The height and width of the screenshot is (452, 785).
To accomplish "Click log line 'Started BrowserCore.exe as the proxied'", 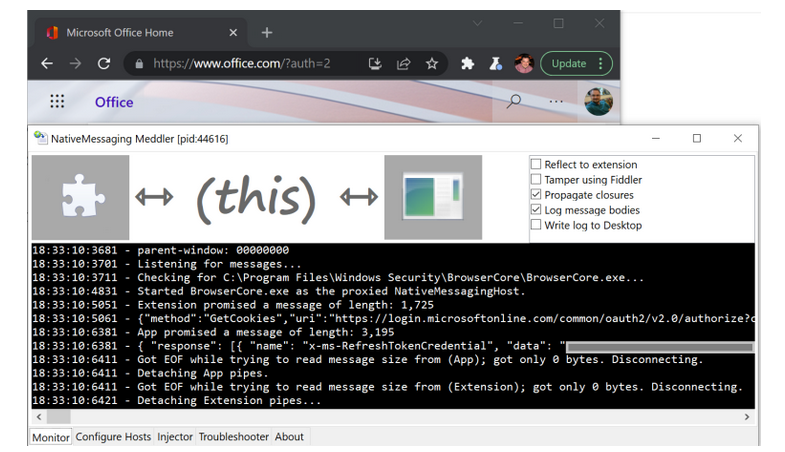I will [x=278, y=291].
